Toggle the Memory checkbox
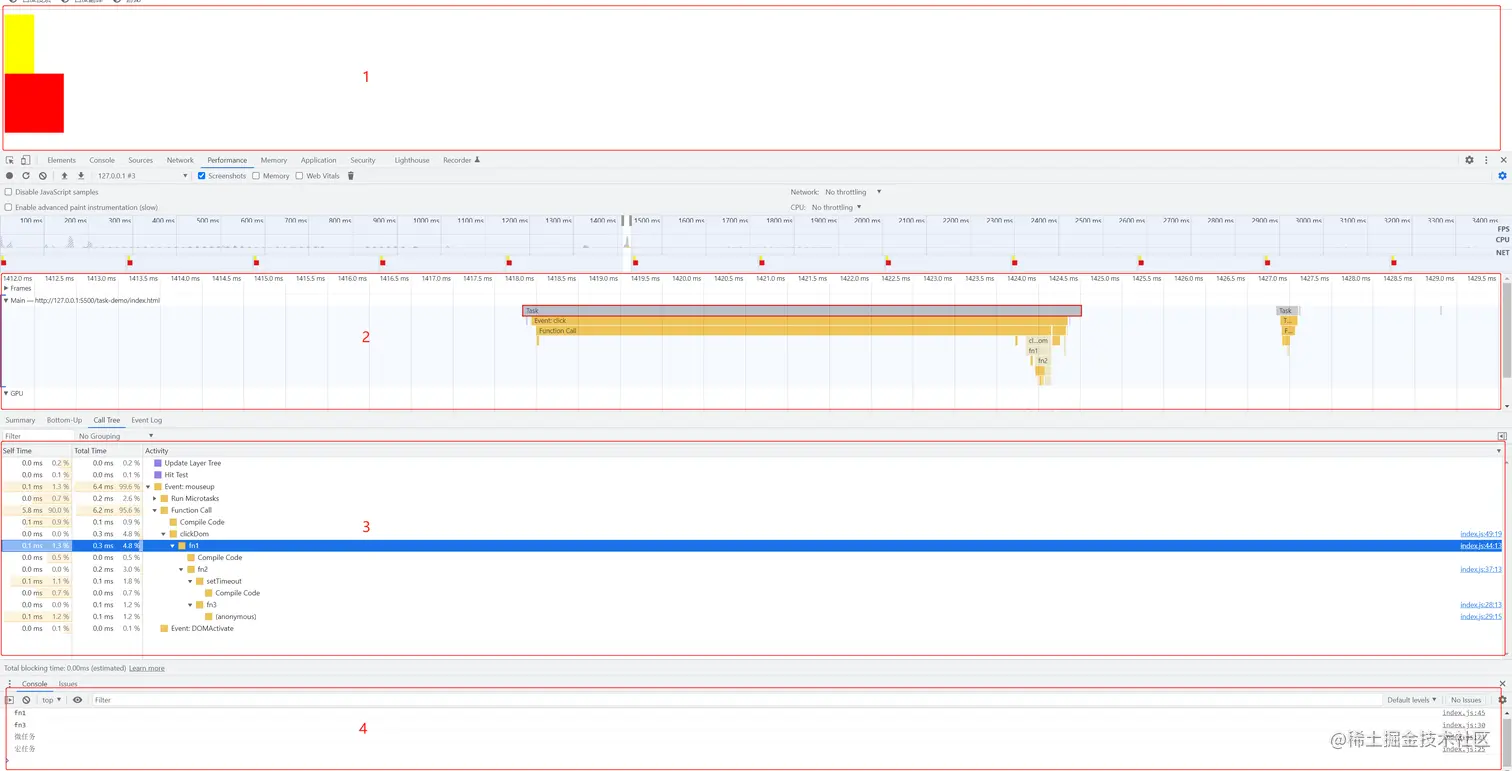1512x771 pixels. (x=256, y=176)
